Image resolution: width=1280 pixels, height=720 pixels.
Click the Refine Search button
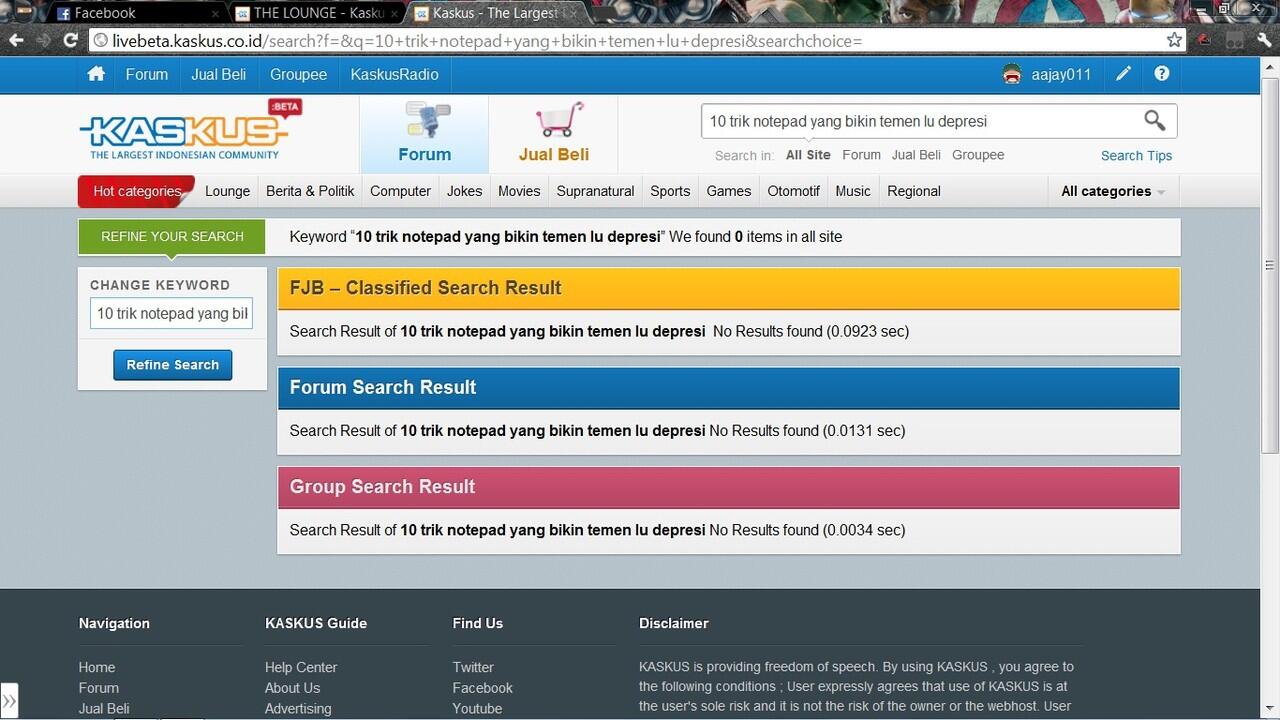click(172, 365)
